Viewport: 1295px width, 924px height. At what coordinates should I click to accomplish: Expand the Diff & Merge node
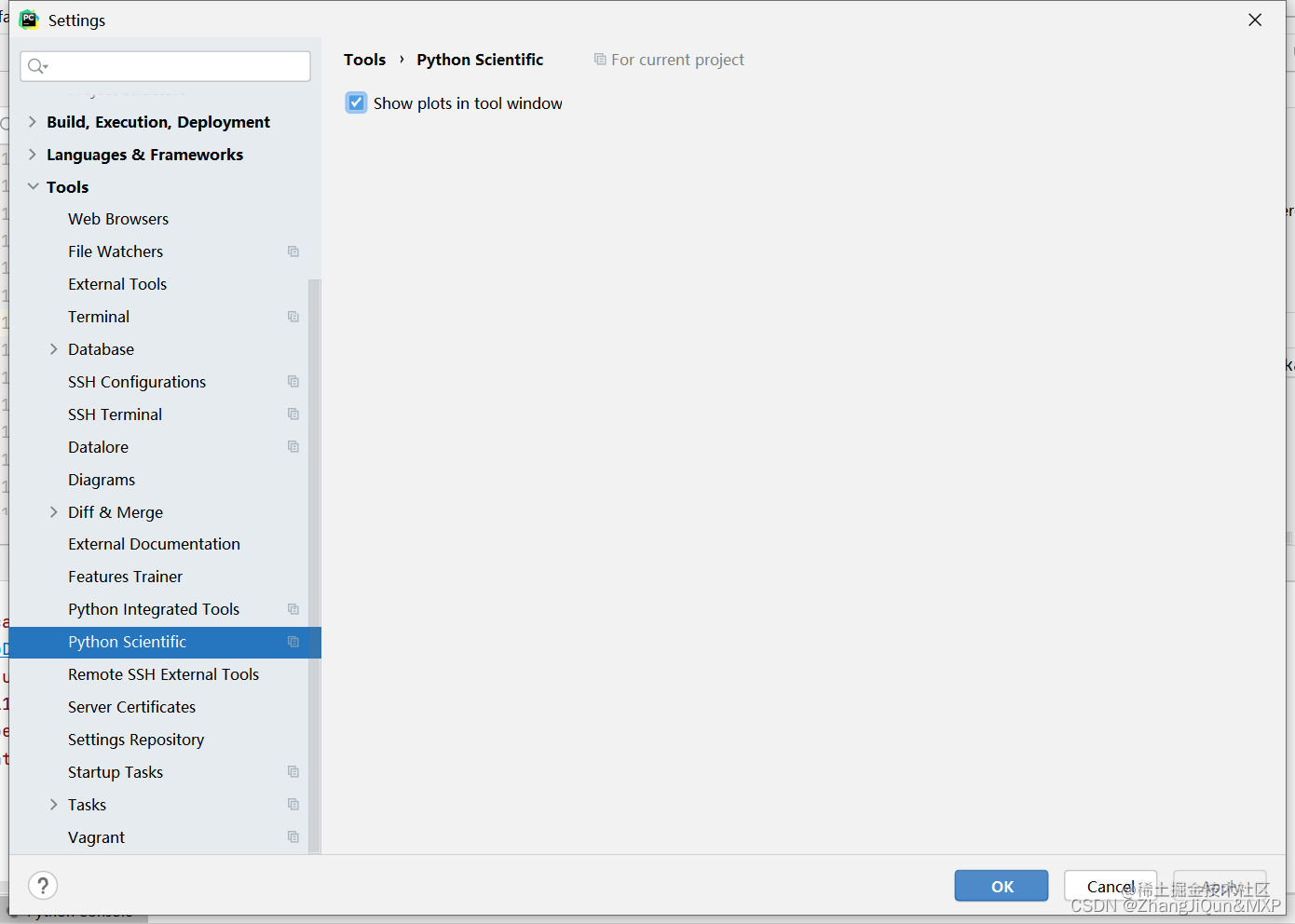click(x=54, y=512)
